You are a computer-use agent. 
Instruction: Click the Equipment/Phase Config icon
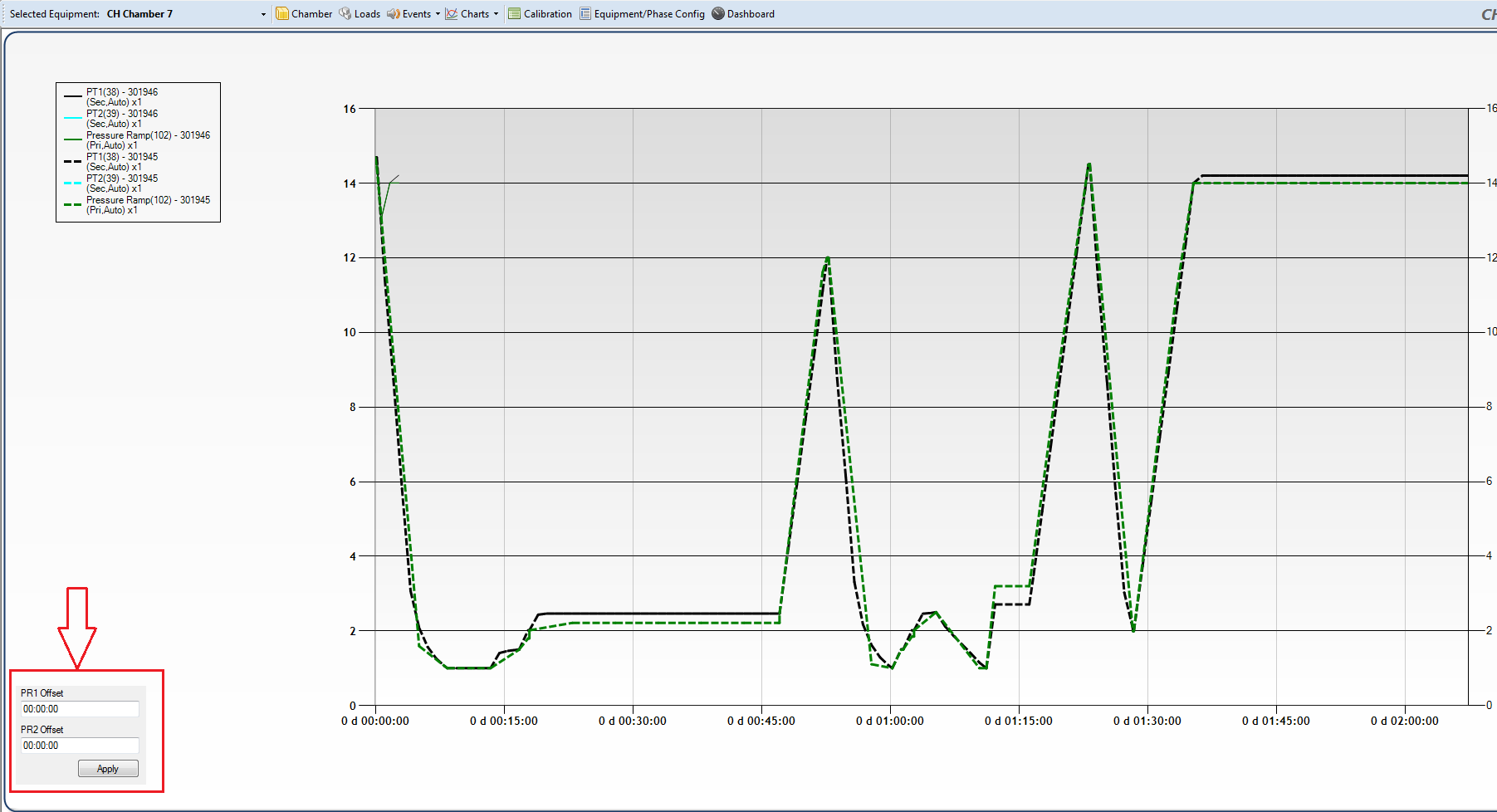pyautogui.click(x=585, y=14)
